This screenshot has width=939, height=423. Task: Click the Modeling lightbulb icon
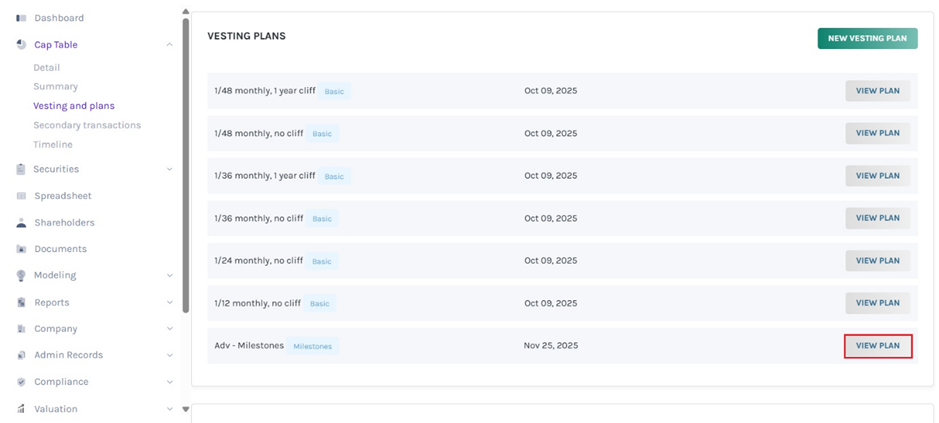pyautogui.click(x=21, y=276)
